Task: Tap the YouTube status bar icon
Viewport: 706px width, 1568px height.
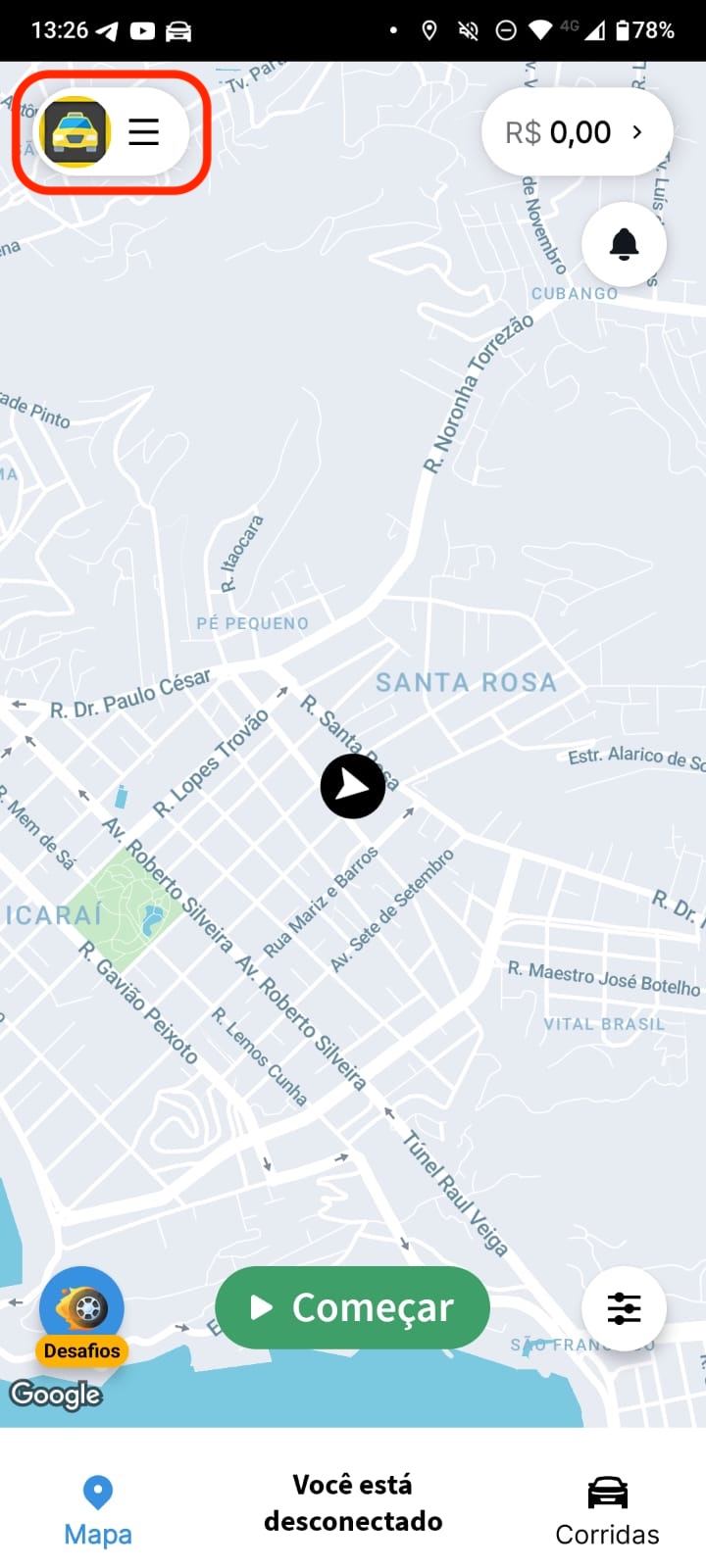Action: click(142, 30)
